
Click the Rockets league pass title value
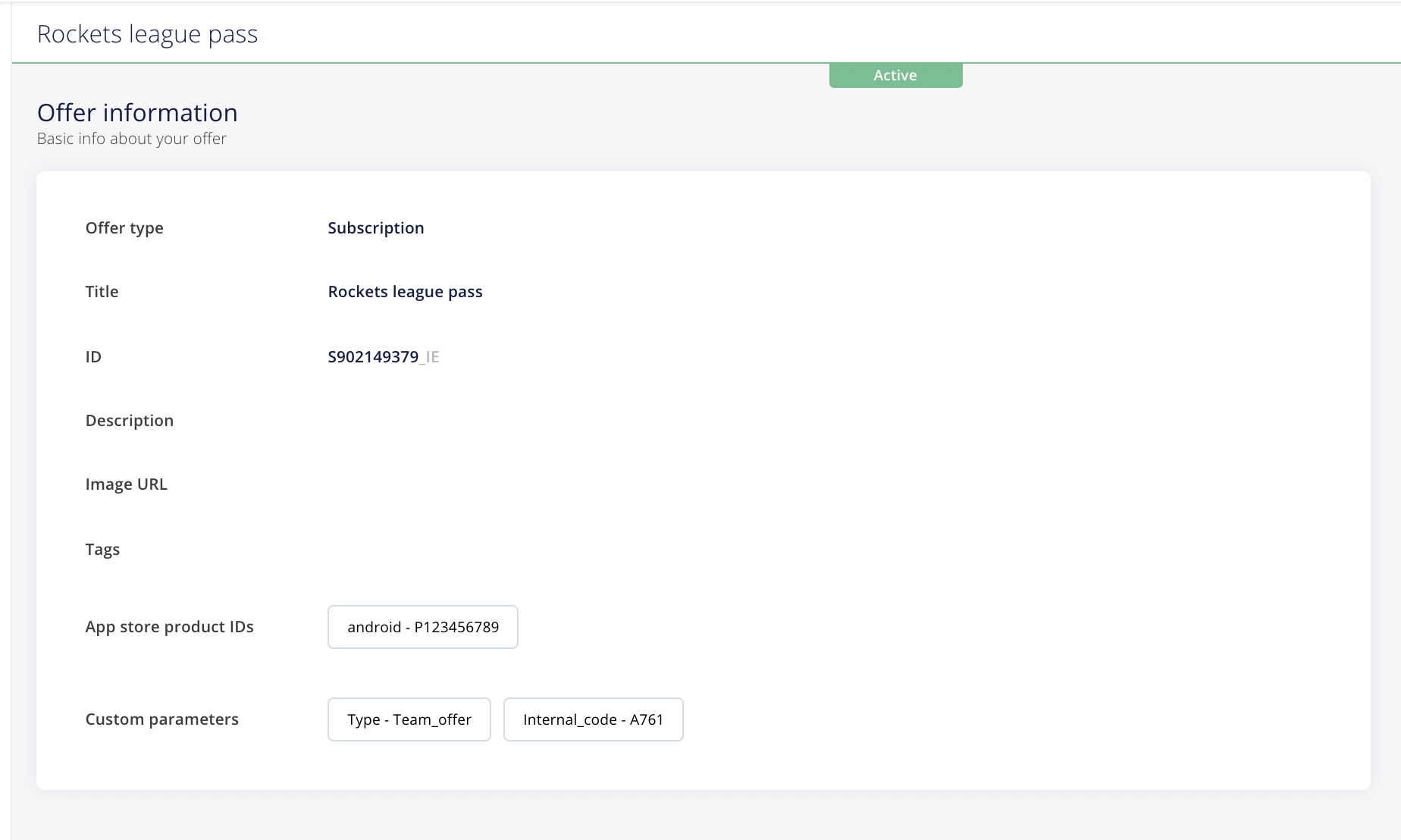click(x=405, y=292)
